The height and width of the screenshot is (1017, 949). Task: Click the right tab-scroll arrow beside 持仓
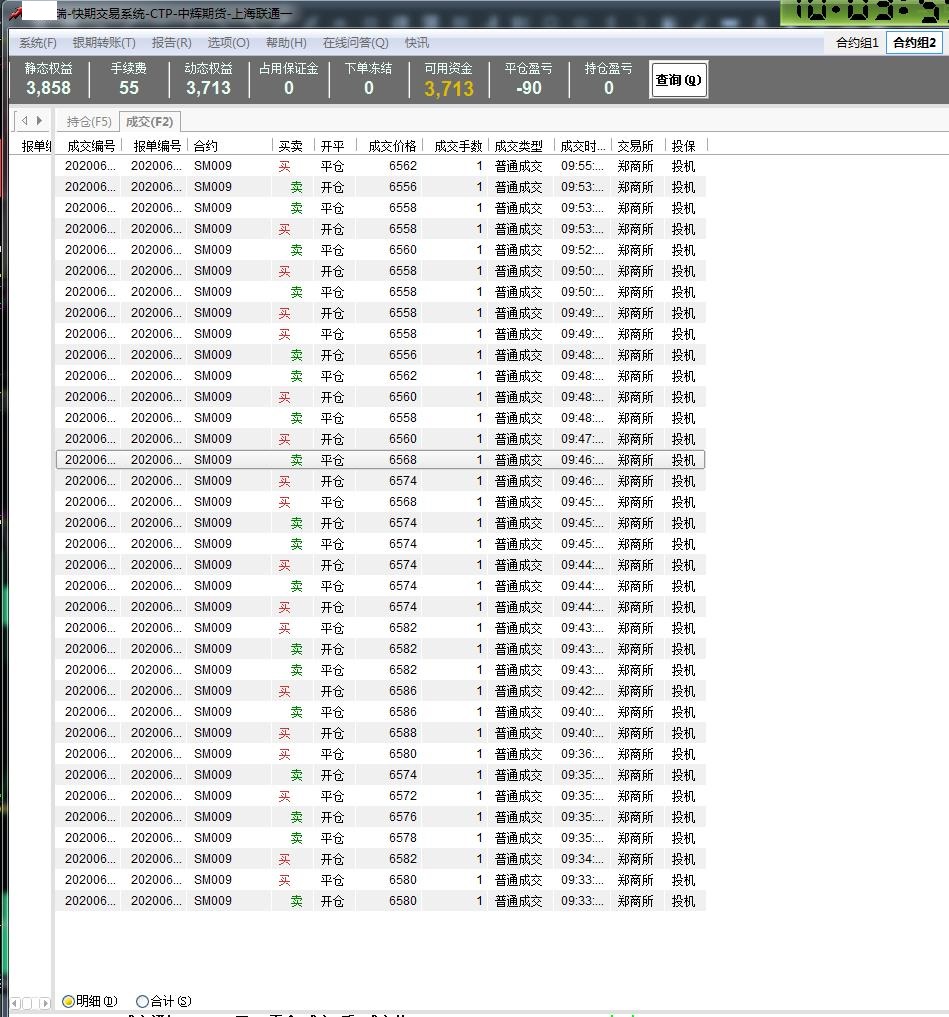tap(39, 121)
